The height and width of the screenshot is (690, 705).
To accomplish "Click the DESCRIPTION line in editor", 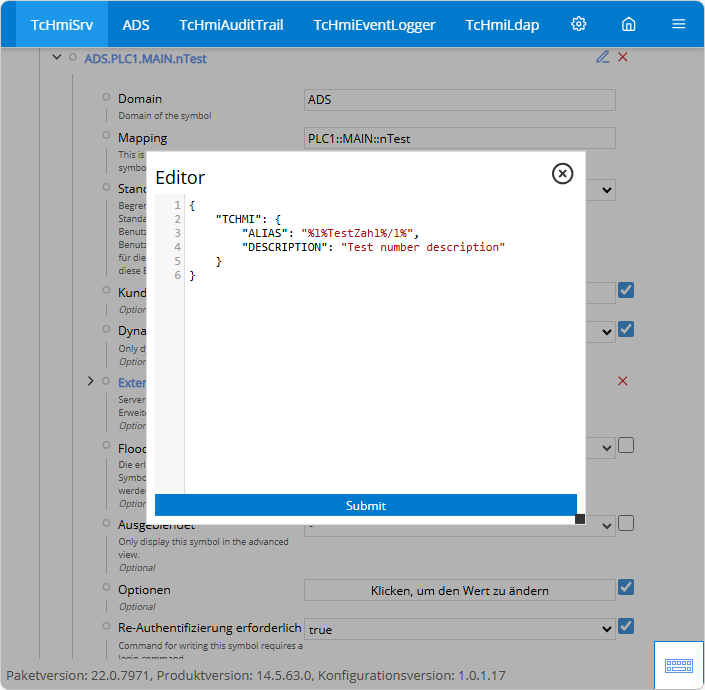I will (373, 247).
